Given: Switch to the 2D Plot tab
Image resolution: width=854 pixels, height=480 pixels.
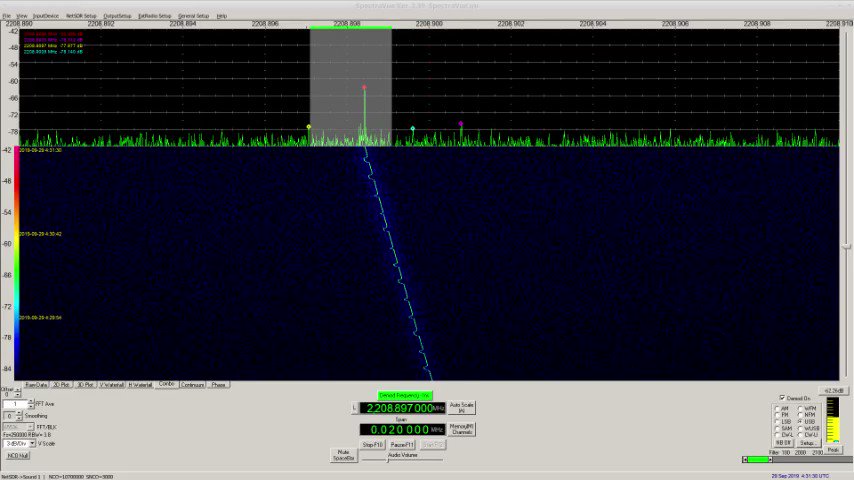Looking at the screenshot, I should 61,385.
